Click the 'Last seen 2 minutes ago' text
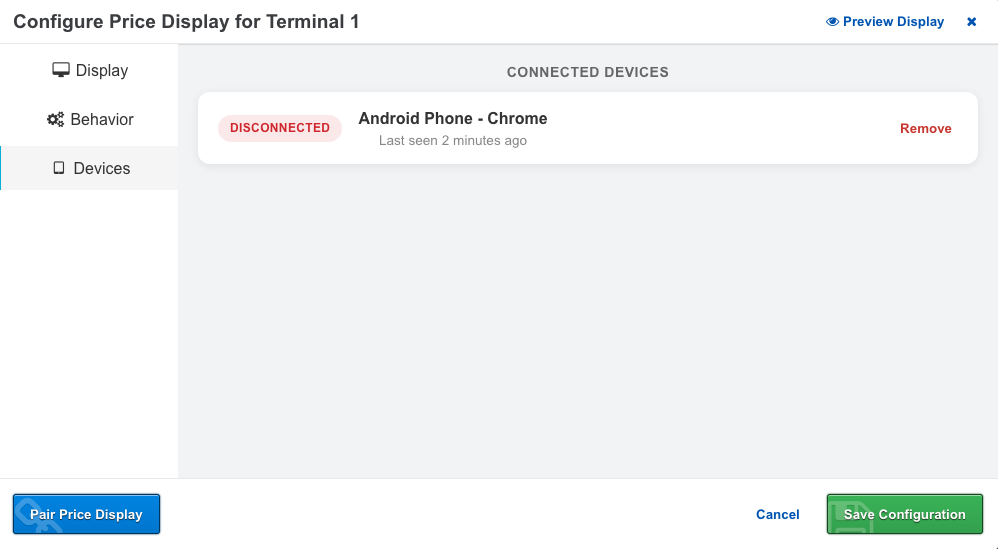 tap(452, 141)
